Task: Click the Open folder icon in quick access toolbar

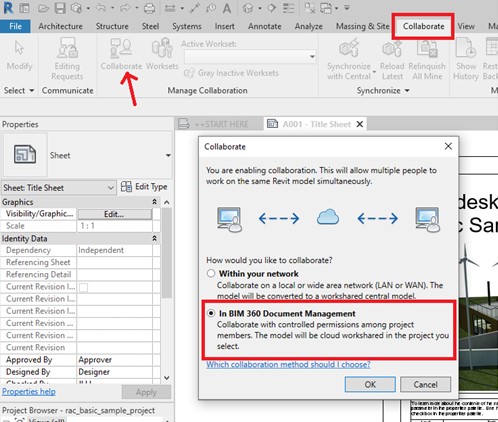Action: [x=43, y=8]
